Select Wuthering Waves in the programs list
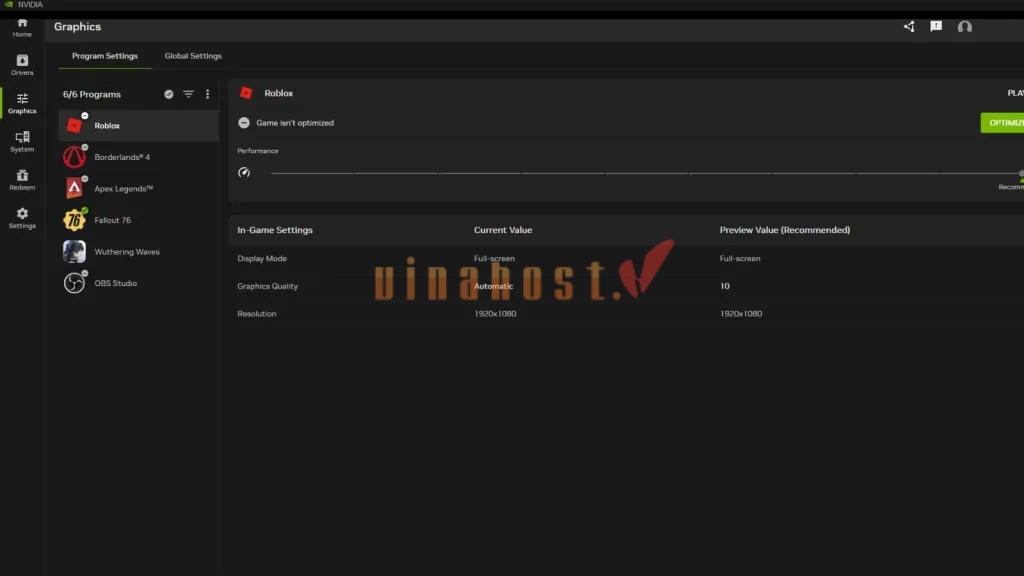The width and height of the screenshot is (1024, 576). [138, 251]
